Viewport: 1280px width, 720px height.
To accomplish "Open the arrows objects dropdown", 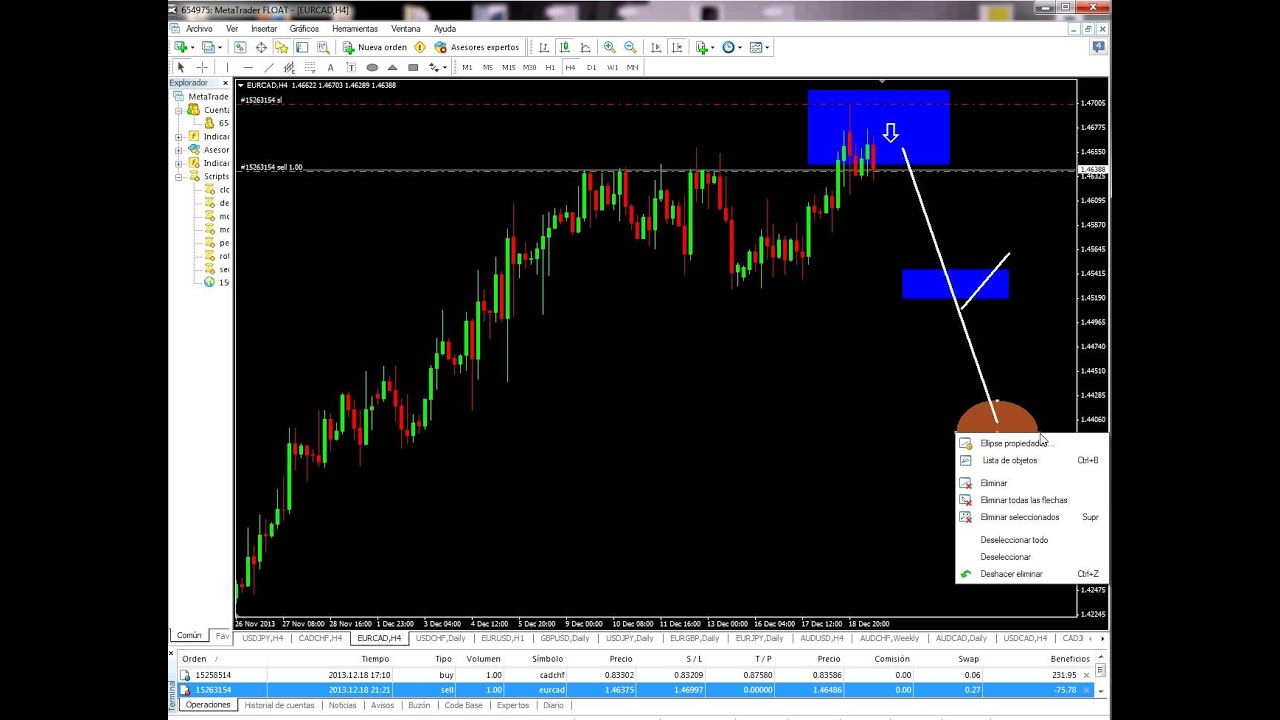I will [437, 68].
